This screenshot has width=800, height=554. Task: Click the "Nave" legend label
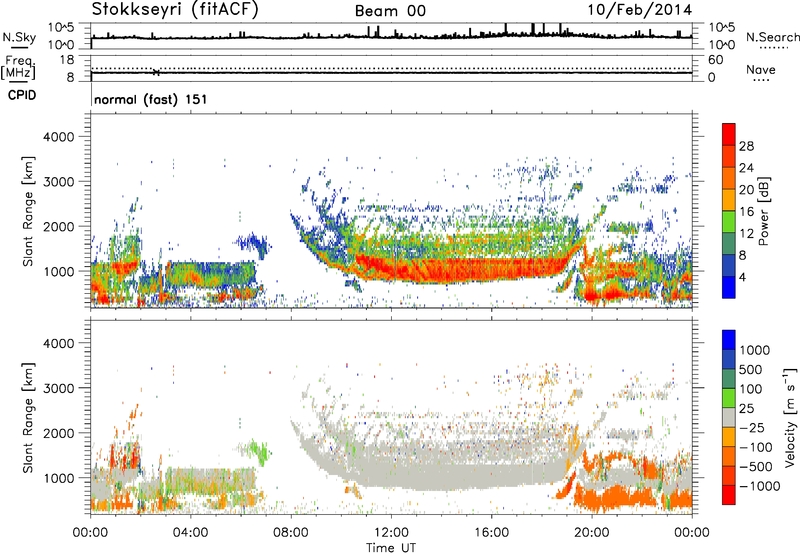tap(761, 69)
